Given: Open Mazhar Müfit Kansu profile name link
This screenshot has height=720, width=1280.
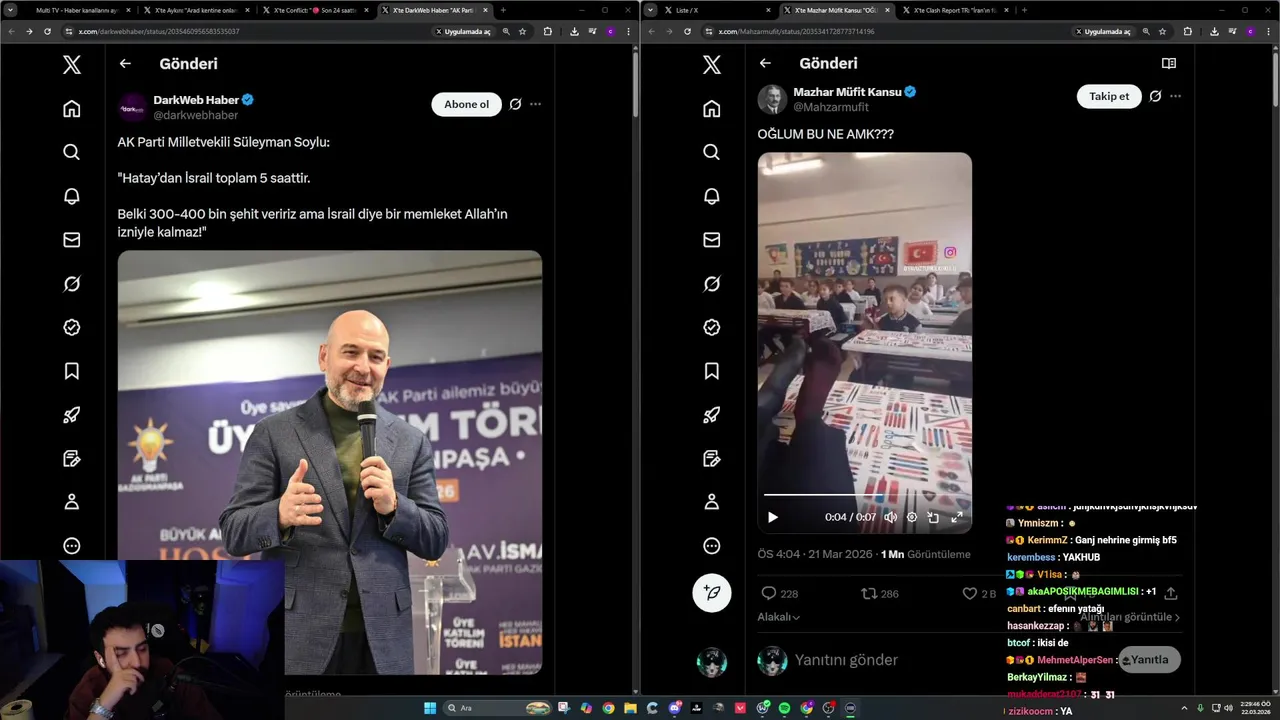Looking at the screenshot, I should (847, 92).
